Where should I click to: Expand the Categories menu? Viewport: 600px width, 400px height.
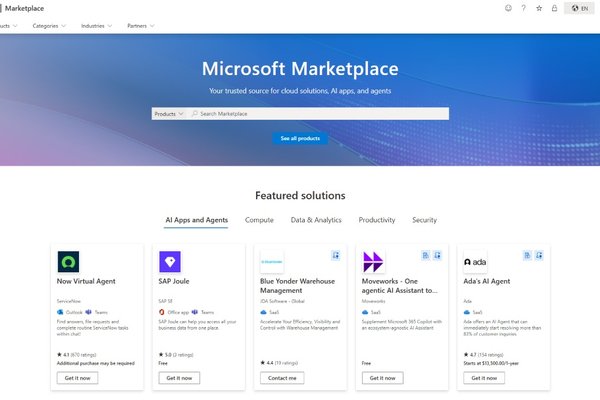(x=49, y=26)
